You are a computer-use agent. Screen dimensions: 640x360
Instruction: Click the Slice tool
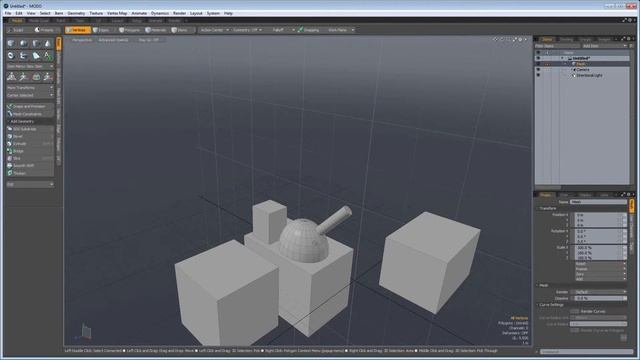(30, 158)
